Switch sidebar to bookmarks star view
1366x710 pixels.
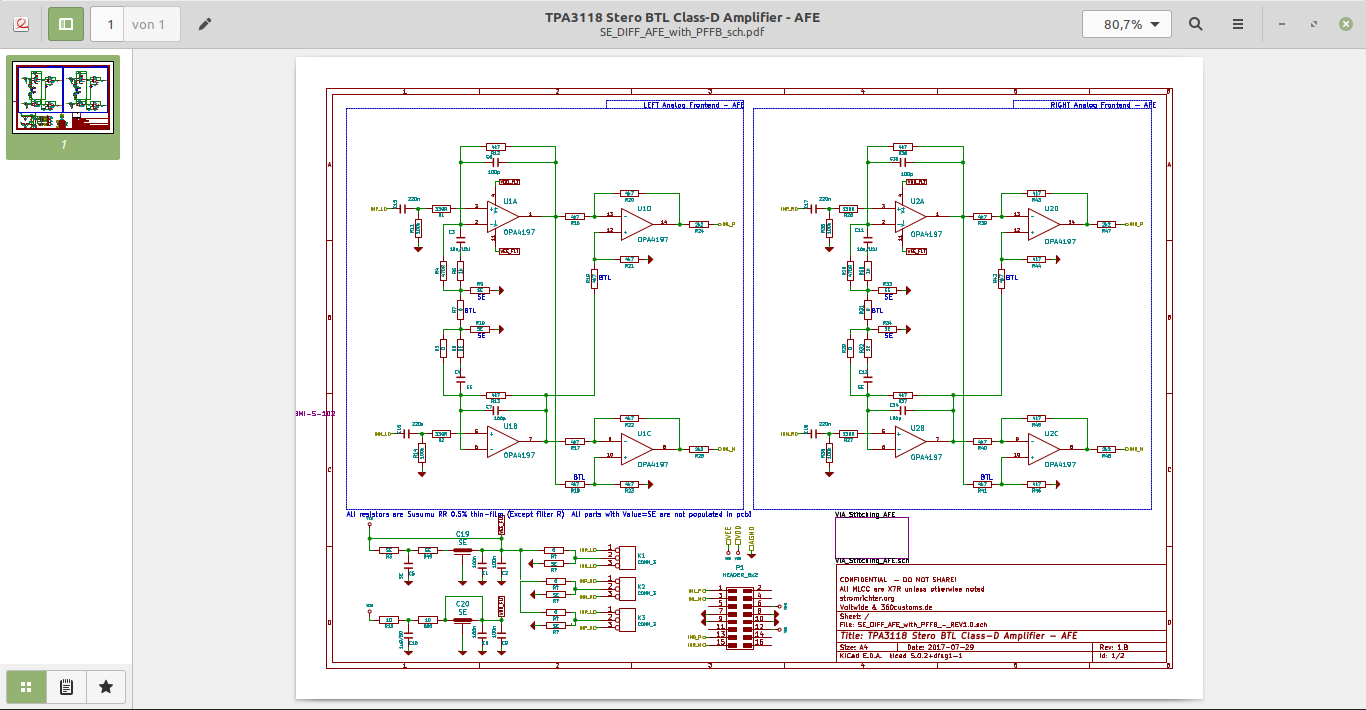pos(106,687)
